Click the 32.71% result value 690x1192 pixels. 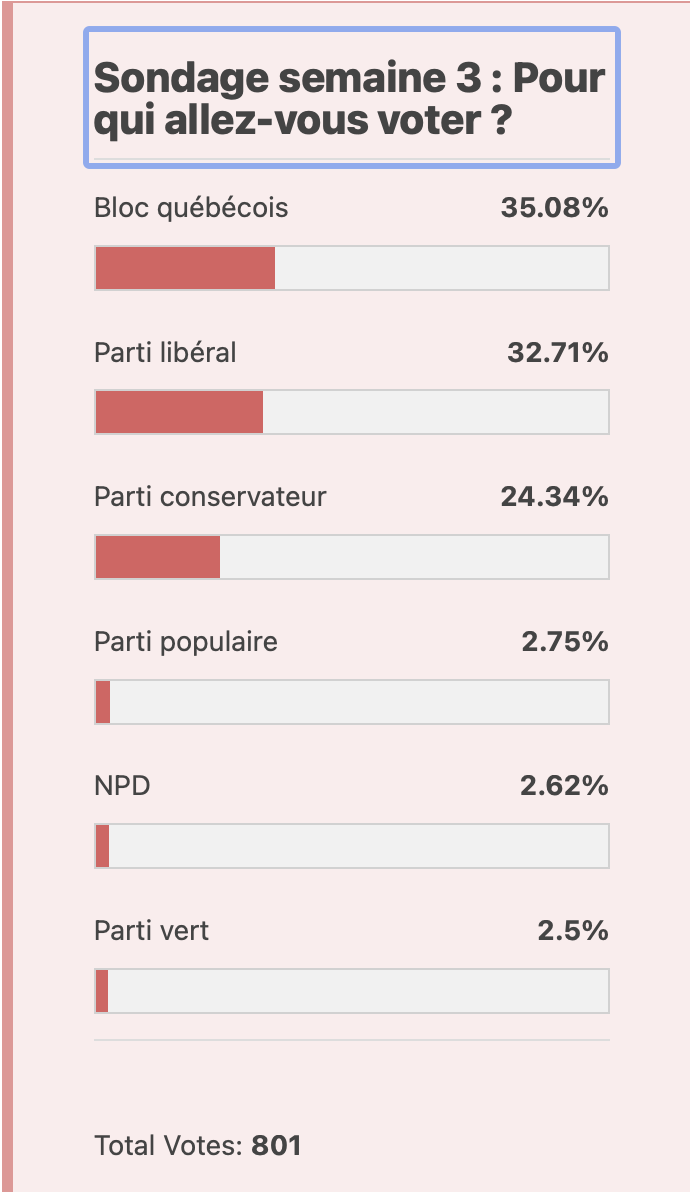click(x=558, y=353)
